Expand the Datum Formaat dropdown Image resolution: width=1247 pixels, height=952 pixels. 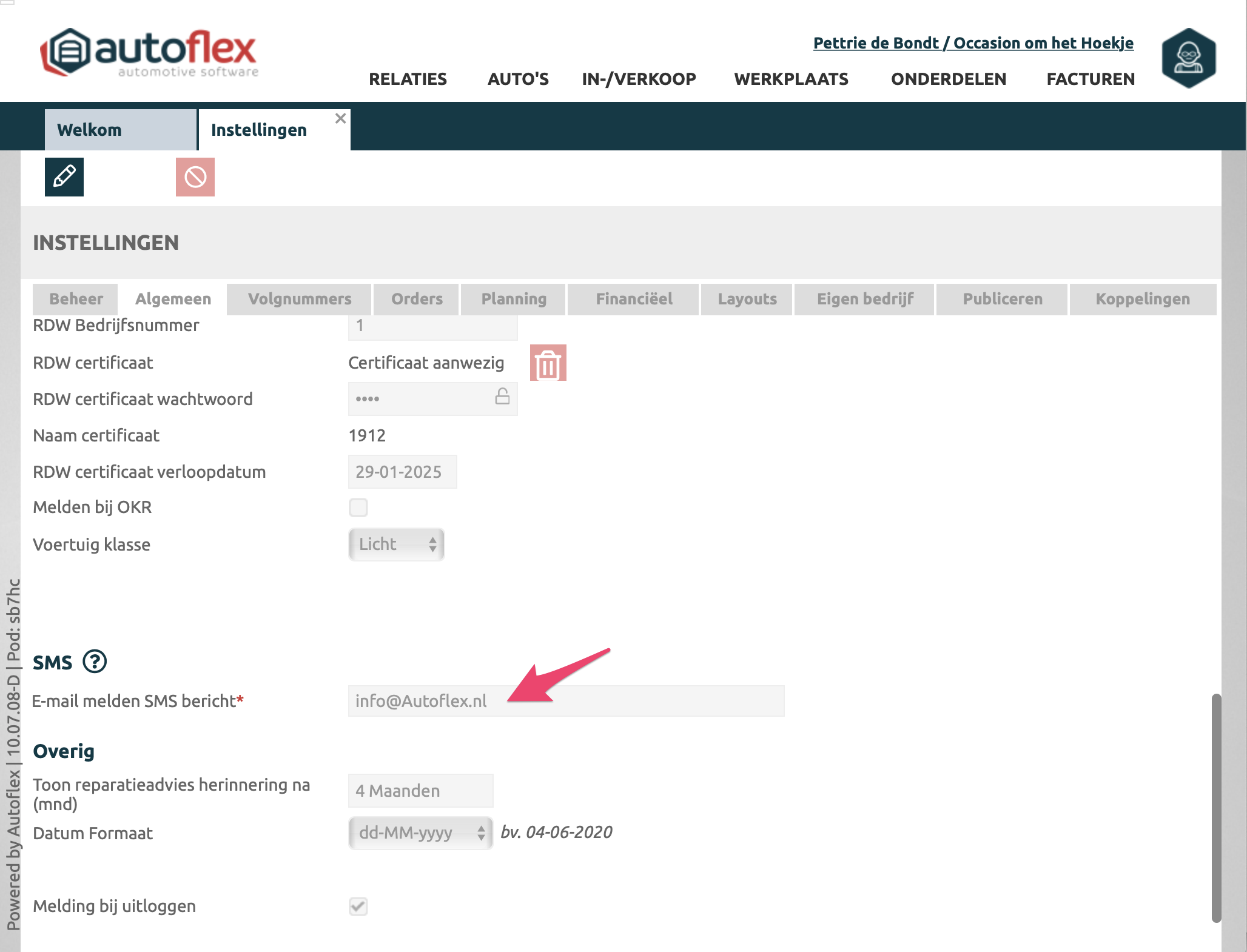click(420, 833)
